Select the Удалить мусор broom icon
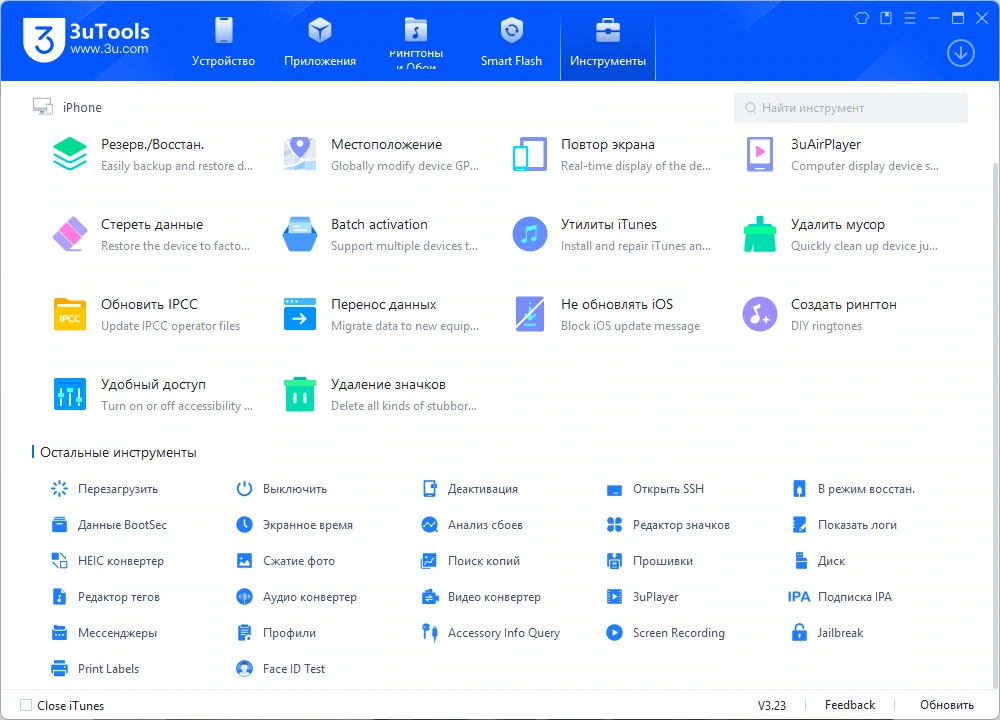Screen dimensions: 1000x720 (760, 234)
